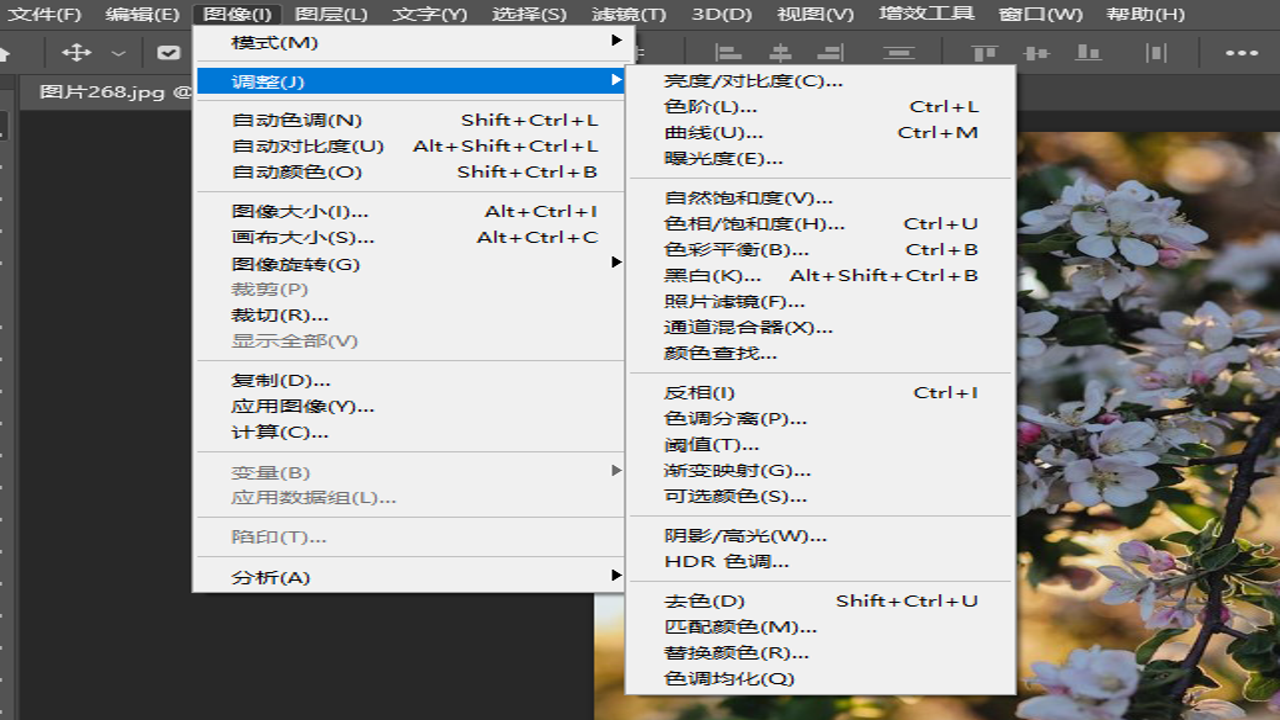Choose 反相(I) from submenu

tap(821, 393)
